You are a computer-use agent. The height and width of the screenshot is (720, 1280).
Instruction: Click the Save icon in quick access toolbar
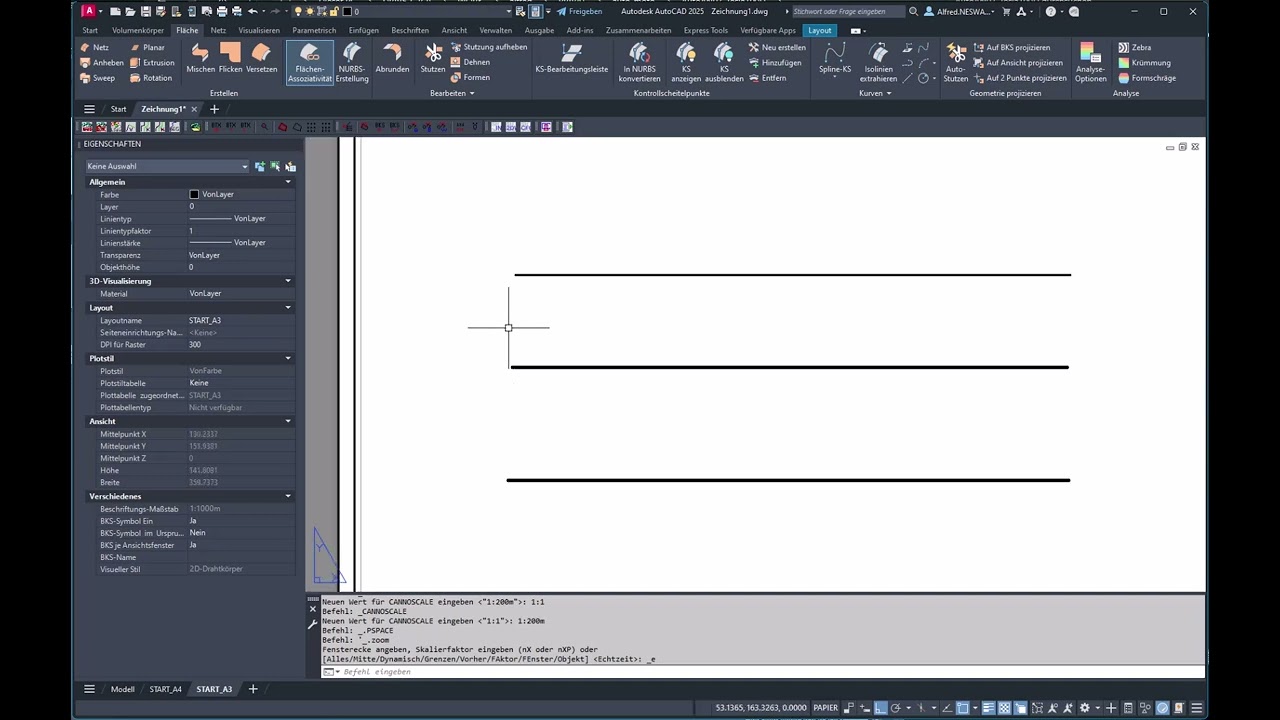(146, 11)
